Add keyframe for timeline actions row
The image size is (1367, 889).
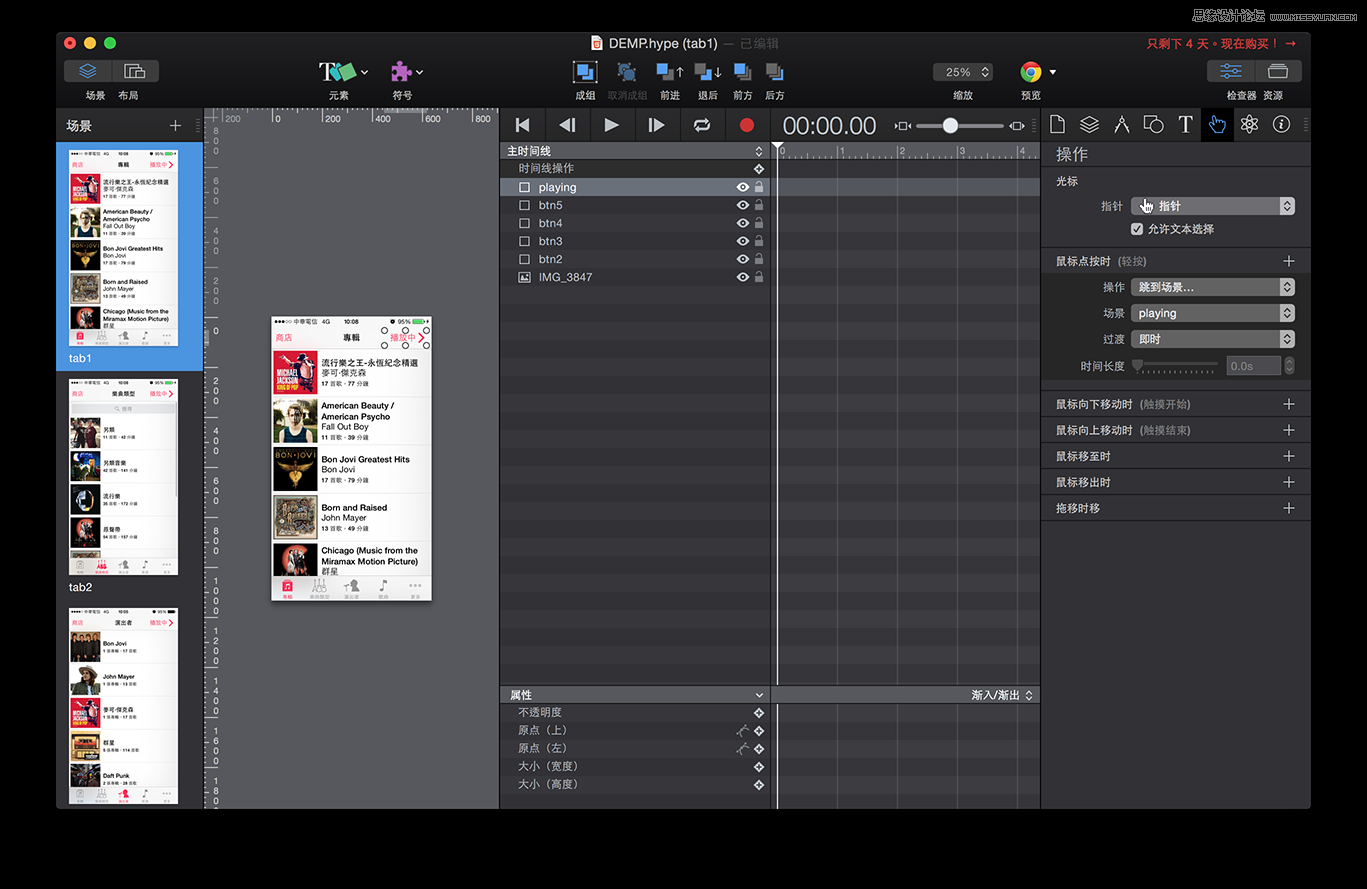point(759,169)
